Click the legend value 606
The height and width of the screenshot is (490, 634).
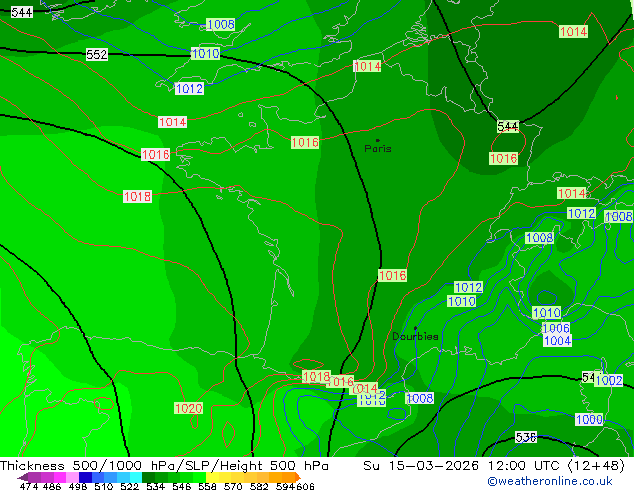coord(305,486)
